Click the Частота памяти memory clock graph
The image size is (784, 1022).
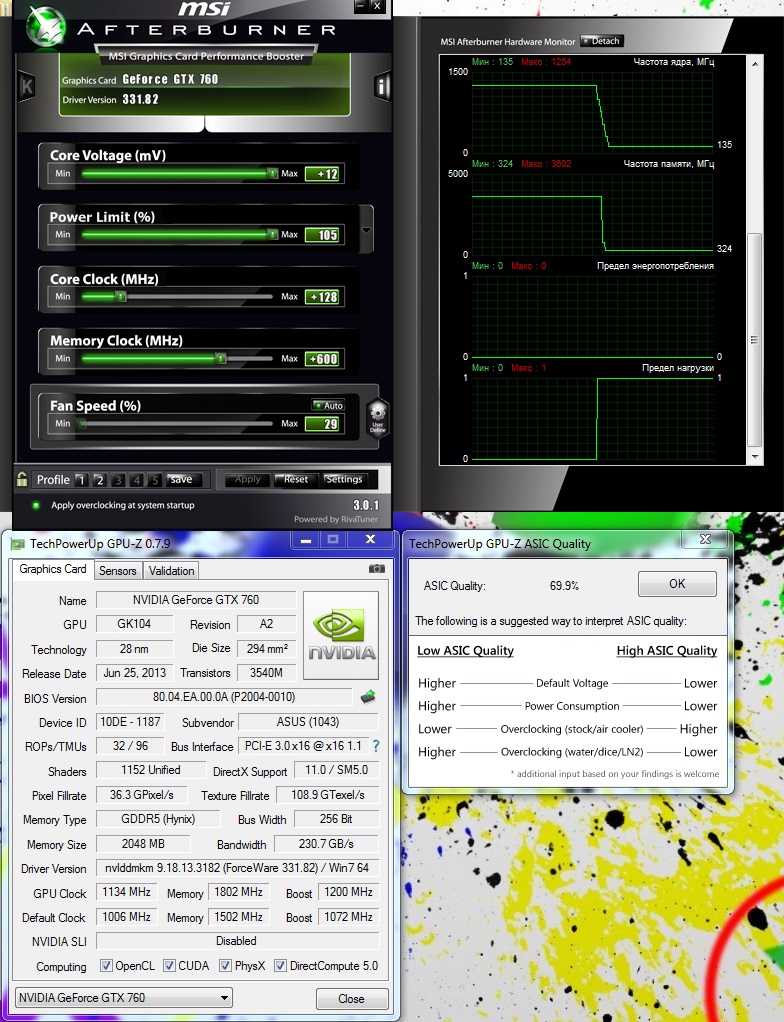point(592,214)
